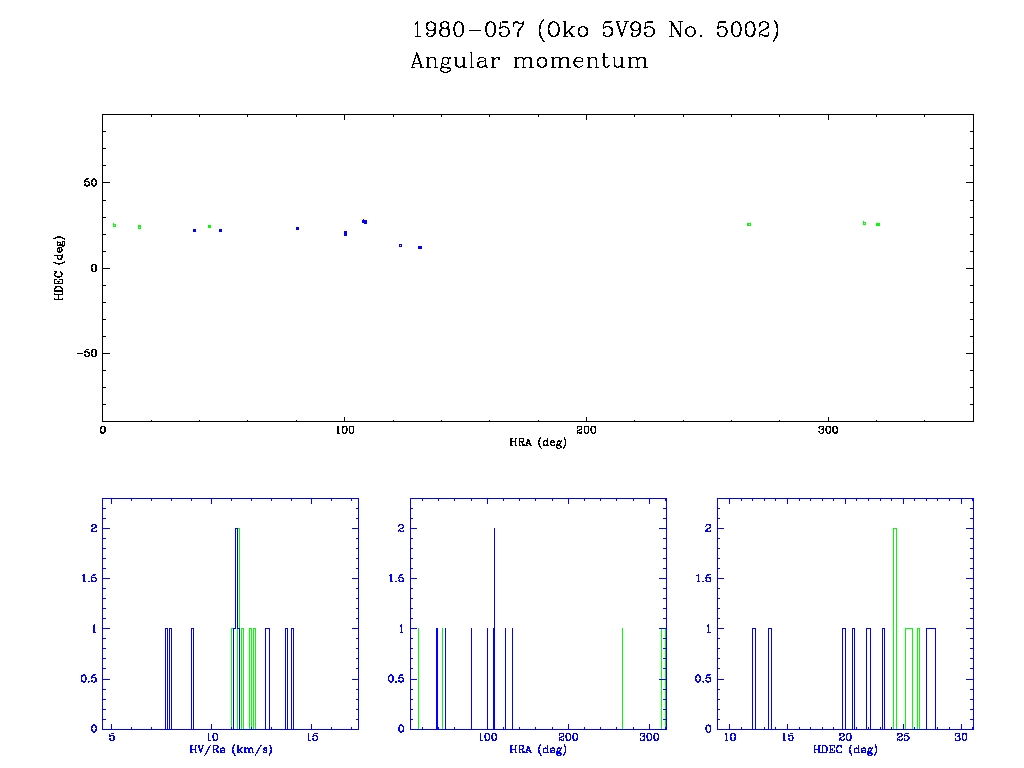Select the leftmost green point in scatter plot
The height and width of the screenshot is (768, 1024).
(115, 225)
